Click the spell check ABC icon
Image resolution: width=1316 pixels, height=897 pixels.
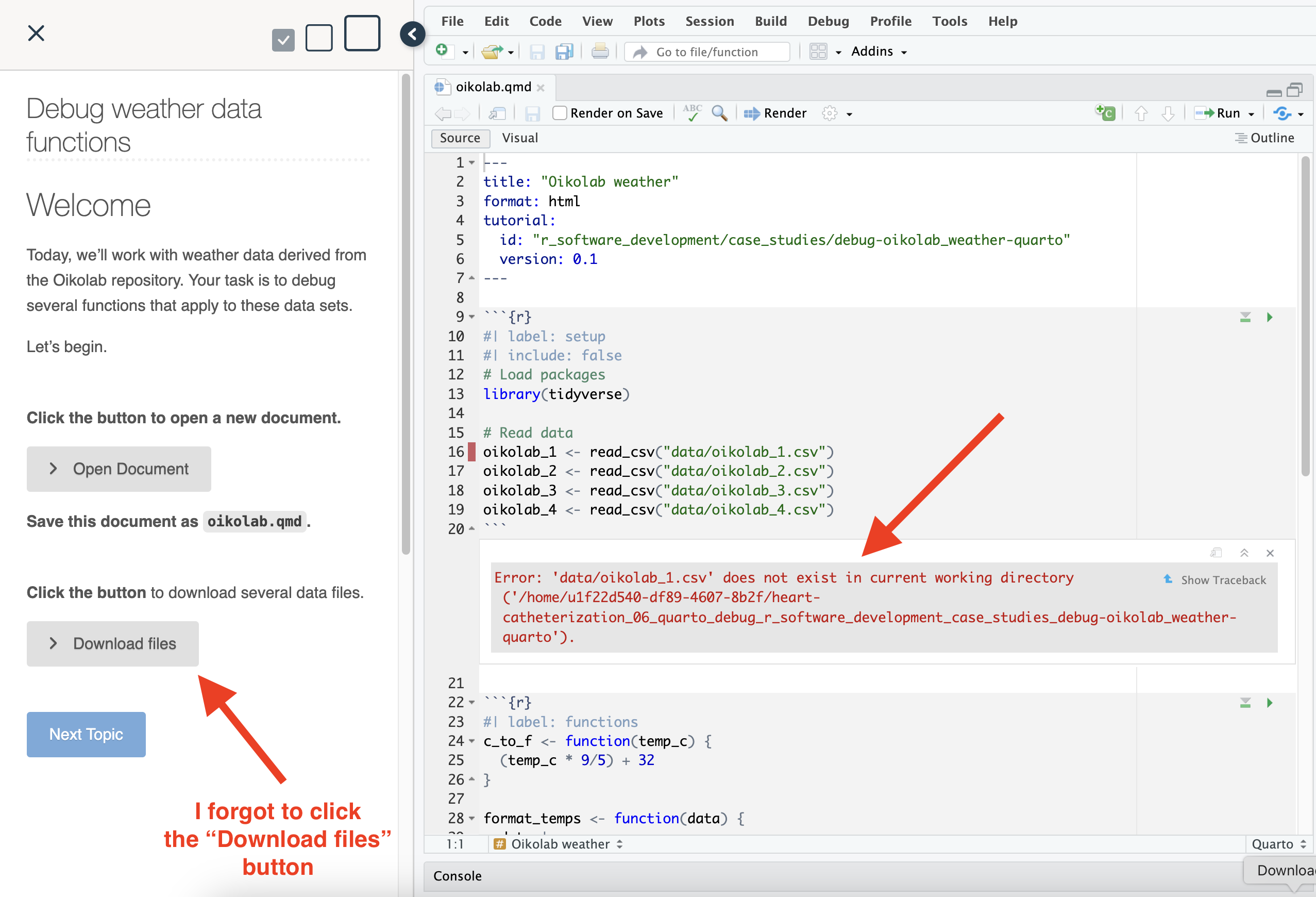[x=691, y=113]
